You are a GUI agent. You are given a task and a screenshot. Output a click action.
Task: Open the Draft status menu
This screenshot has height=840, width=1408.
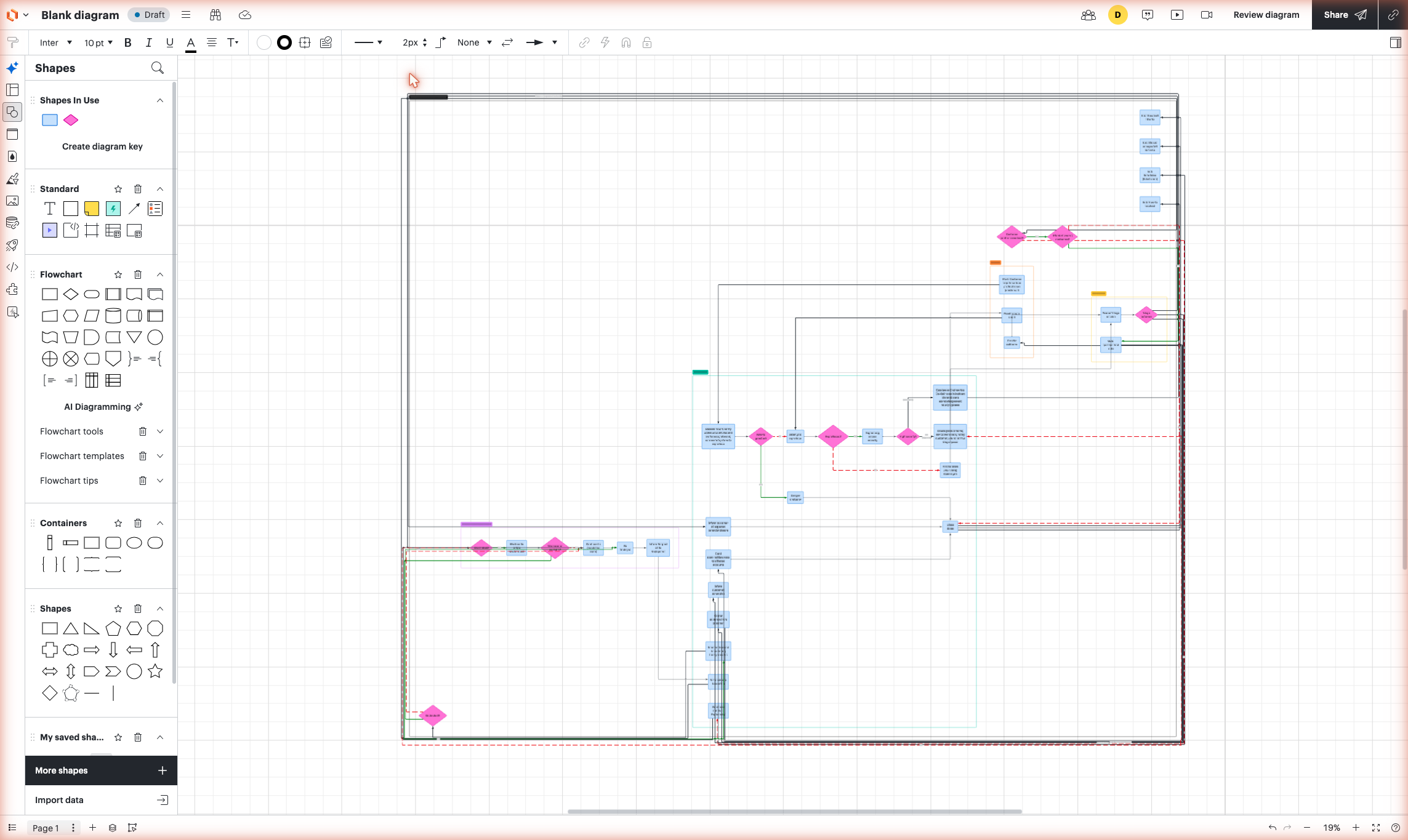coord(149,15)
